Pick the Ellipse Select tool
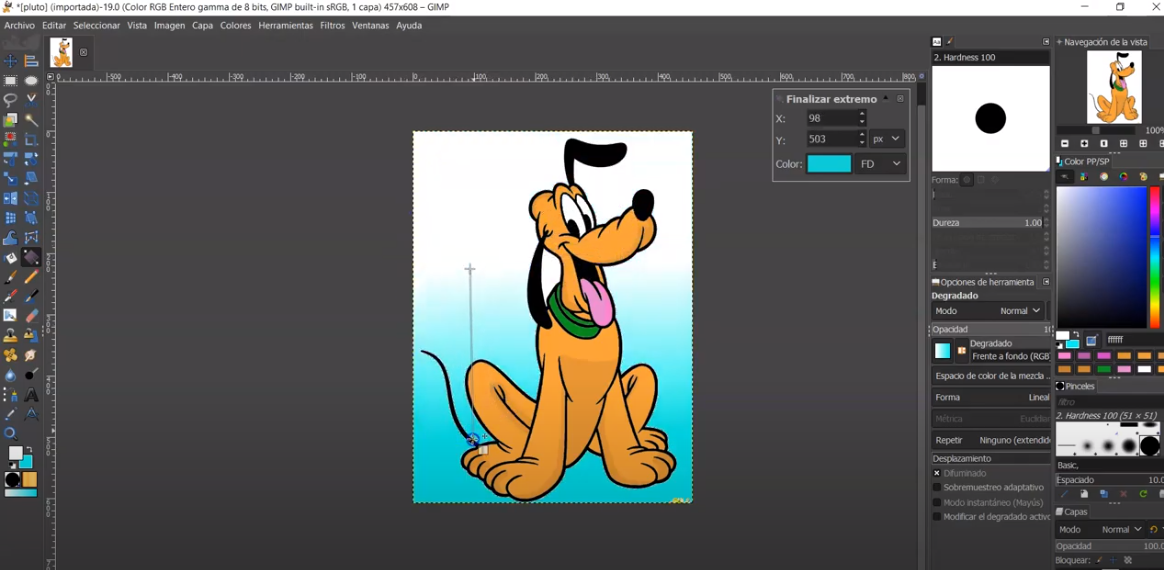Viewport: 1164px width, 570px height. click(x=31, y=80)
